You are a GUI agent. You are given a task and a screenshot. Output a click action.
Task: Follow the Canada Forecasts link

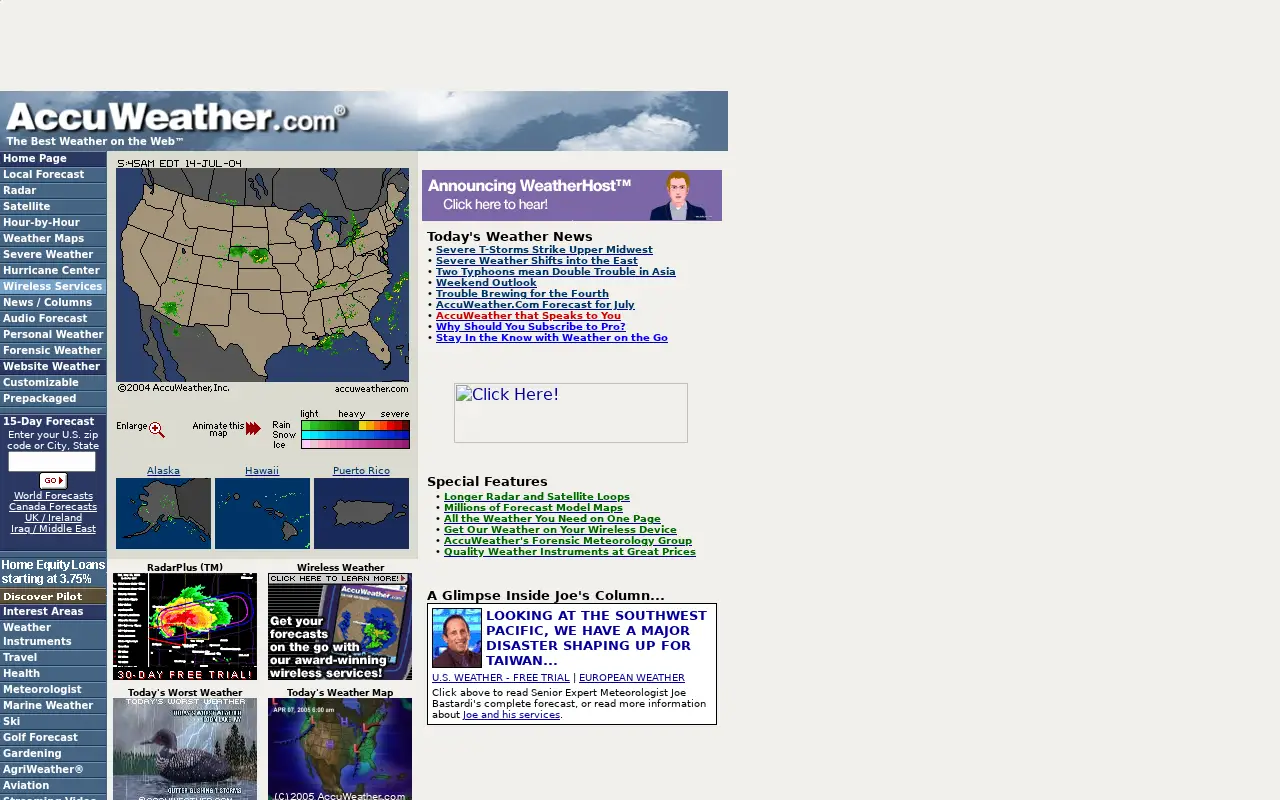point(53,507)
